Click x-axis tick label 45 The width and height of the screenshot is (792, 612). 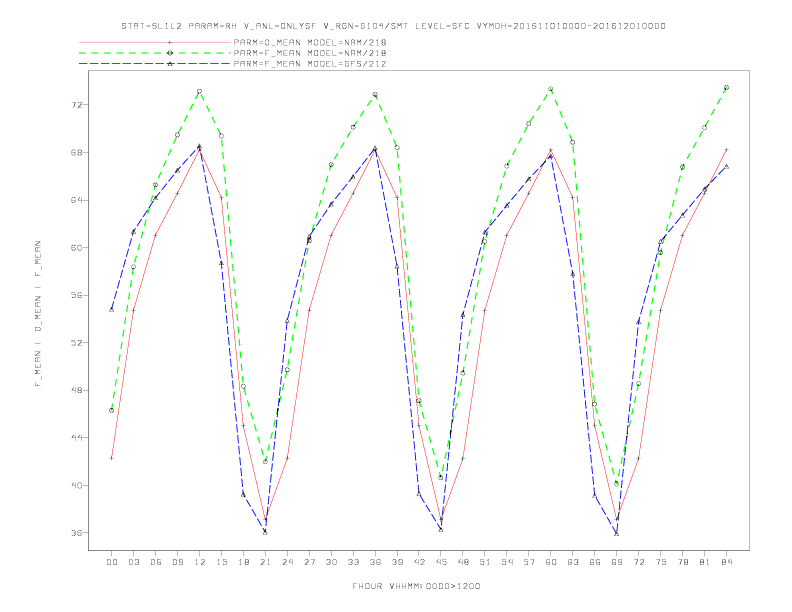click(x=441, y=562)
